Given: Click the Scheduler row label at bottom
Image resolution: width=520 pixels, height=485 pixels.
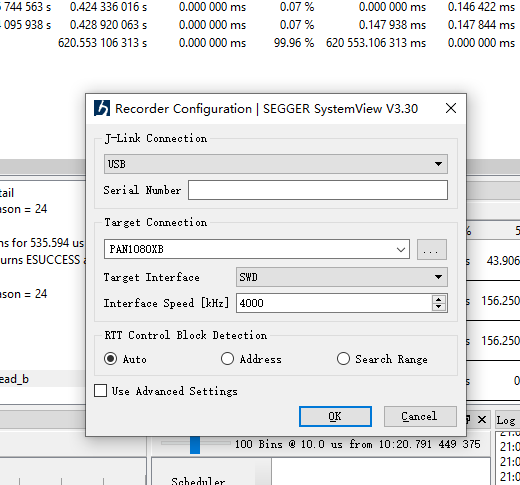Looking at the screenshot, I should pos(198,480).
